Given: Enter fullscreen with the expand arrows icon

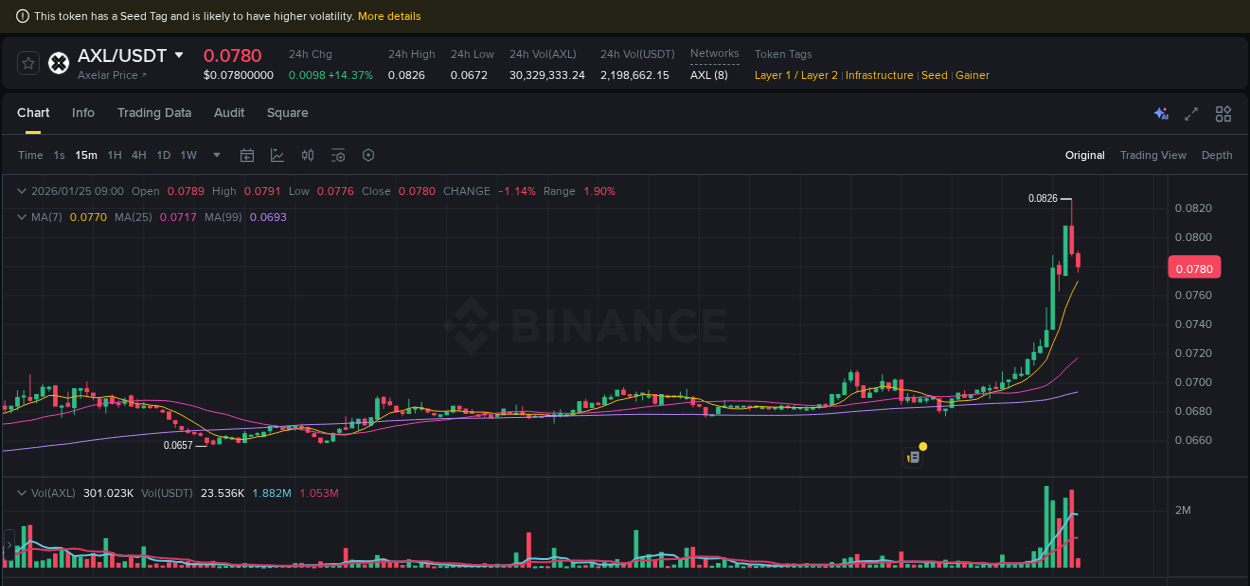Looking at the screenshot, I should pyautogui.click(x=1192, y=114).
